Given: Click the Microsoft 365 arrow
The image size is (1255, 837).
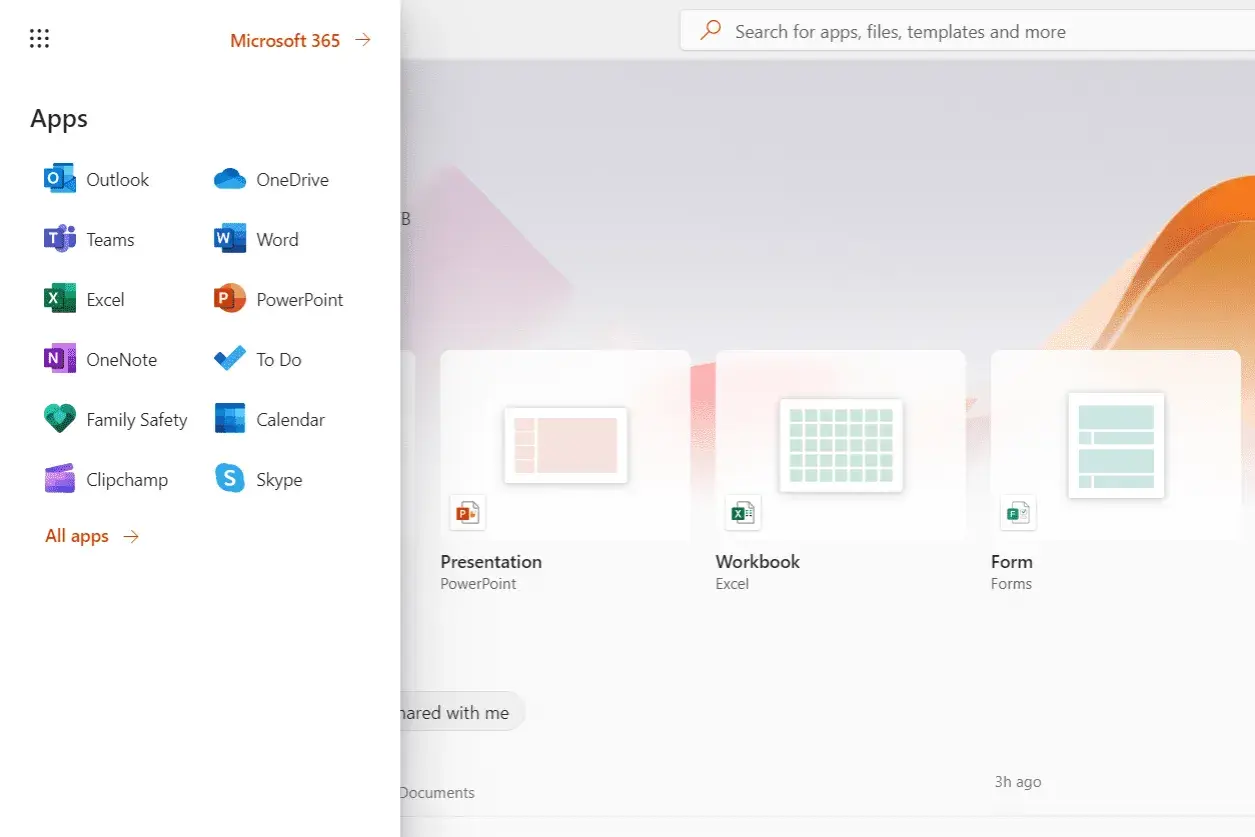Looking at the screenshot, I should point(363,40).
